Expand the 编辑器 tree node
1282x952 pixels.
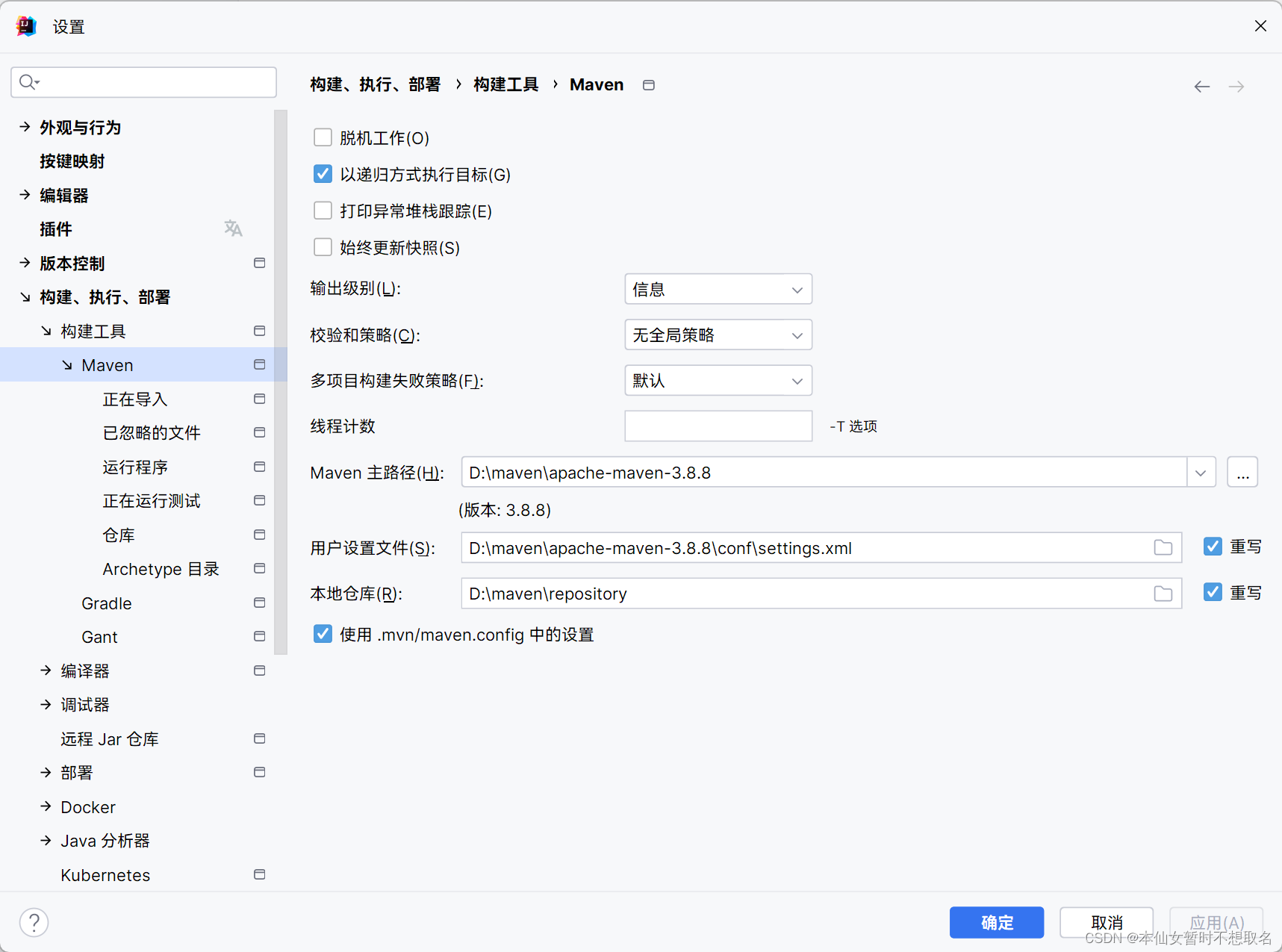pyautogui.click(x=25, y=195)
